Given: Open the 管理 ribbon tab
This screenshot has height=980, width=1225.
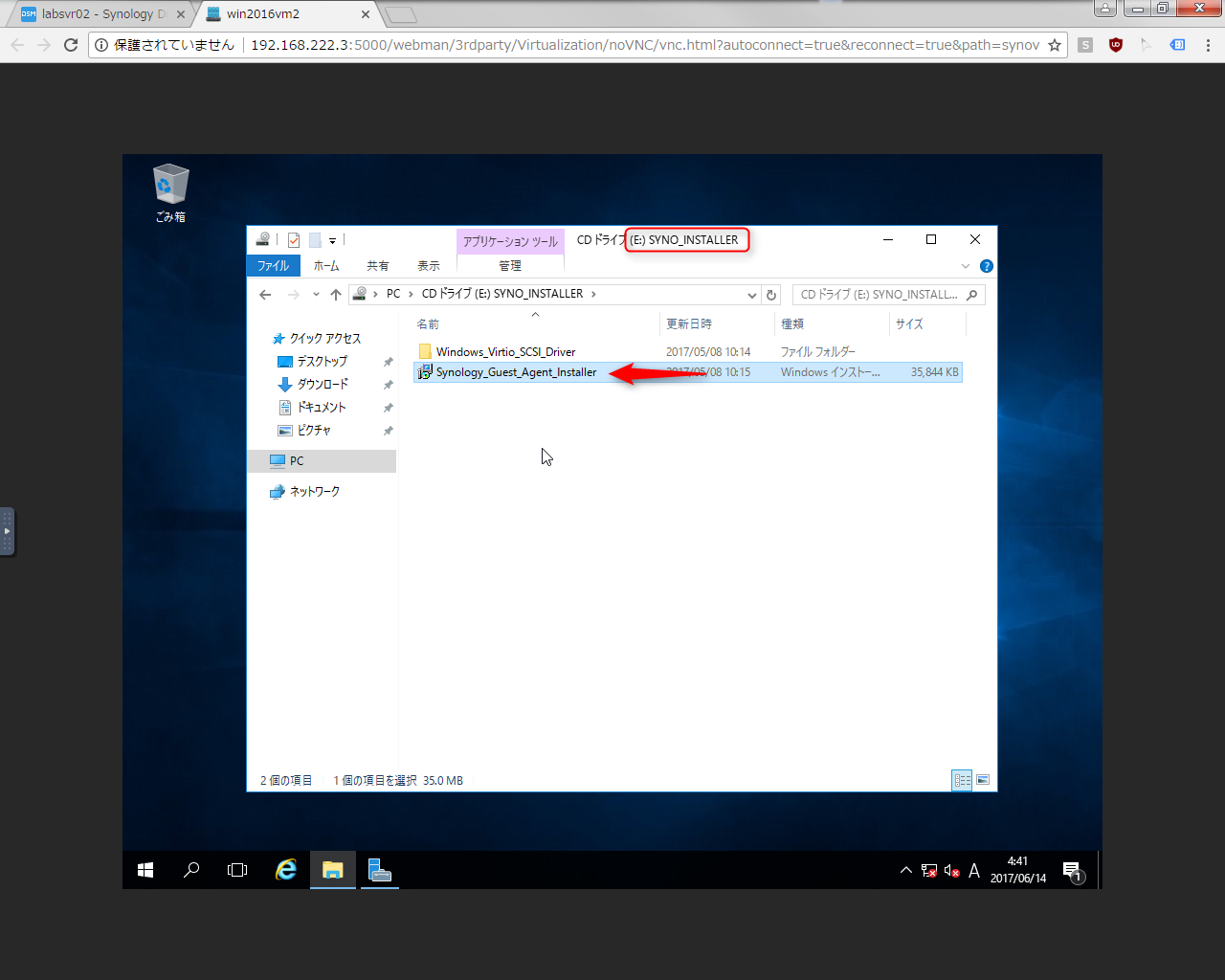Looking at the screenshot, I should point(510,266).
